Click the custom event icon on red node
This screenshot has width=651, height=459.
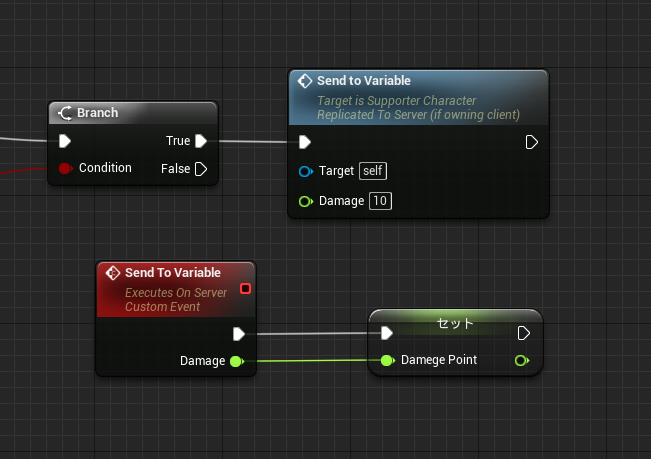[x=113, y=273]
